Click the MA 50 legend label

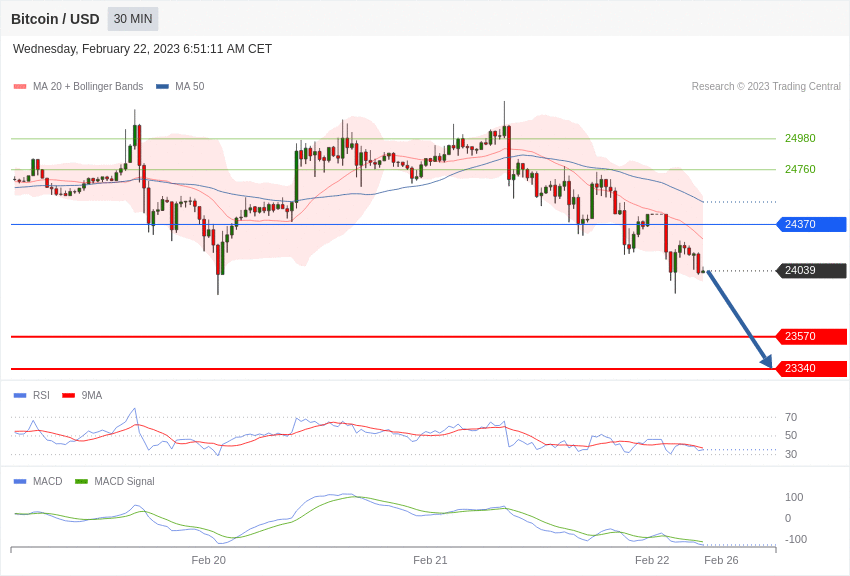click(x=189, y=86)
